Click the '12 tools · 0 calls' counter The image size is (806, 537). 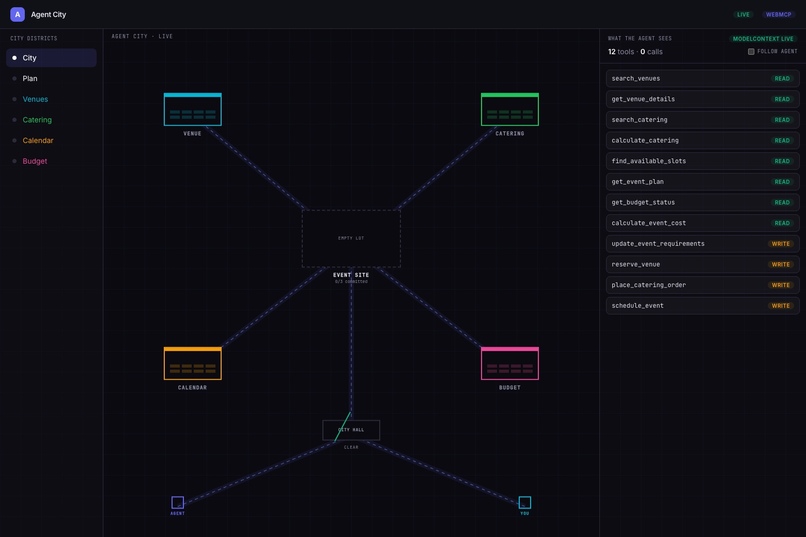(635, 51)
